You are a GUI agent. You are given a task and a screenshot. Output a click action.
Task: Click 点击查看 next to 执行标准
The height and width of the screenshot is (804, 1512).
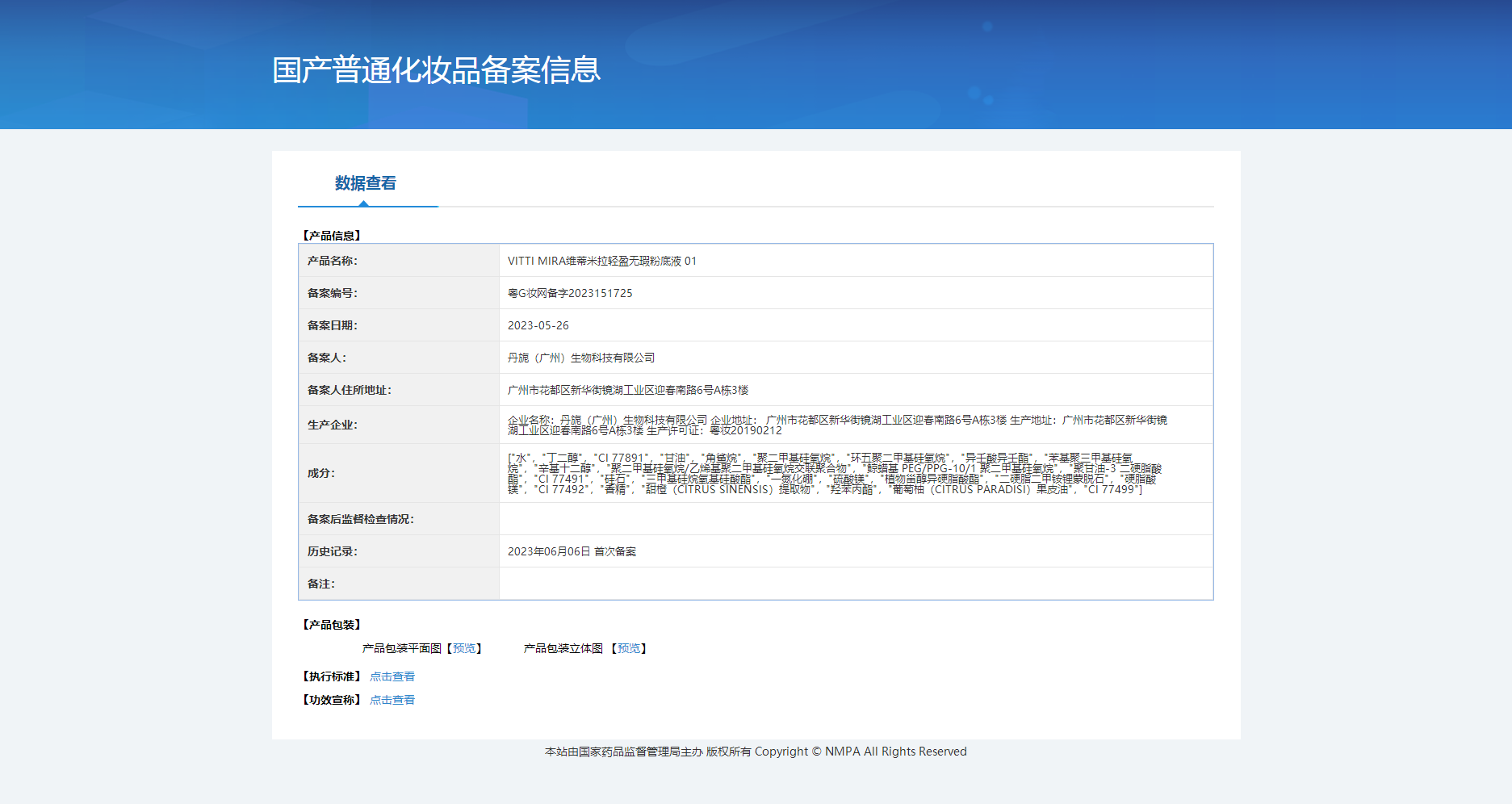pyautogui.click(x=392, y=676)
